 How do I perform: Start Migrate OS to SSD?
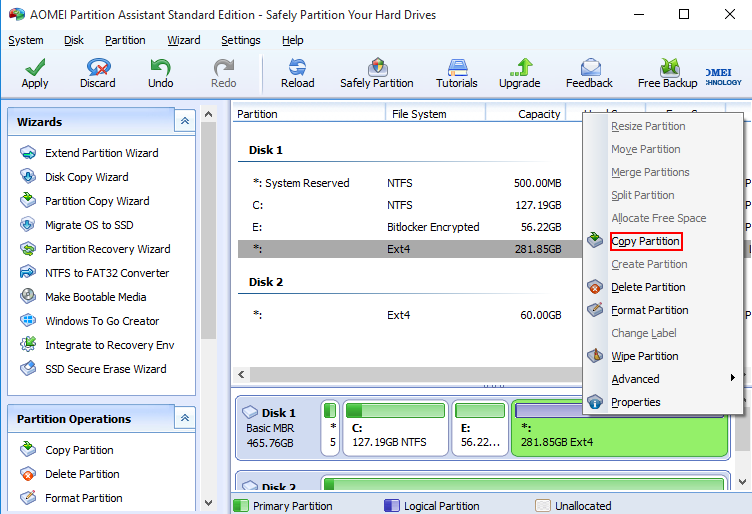tap(89, 225)
